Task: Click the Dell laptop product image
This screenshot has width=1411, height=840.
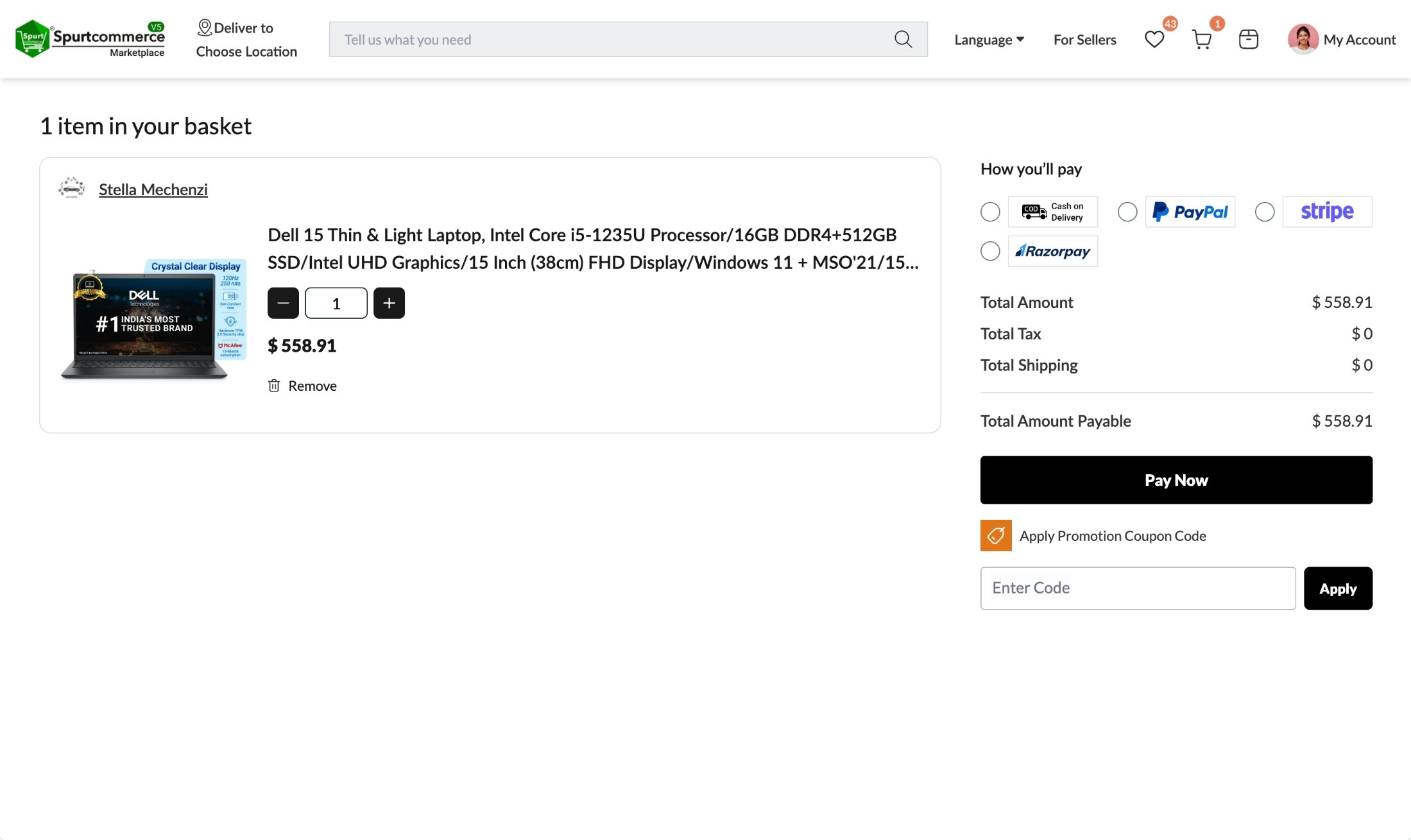Action: [153, 319]
